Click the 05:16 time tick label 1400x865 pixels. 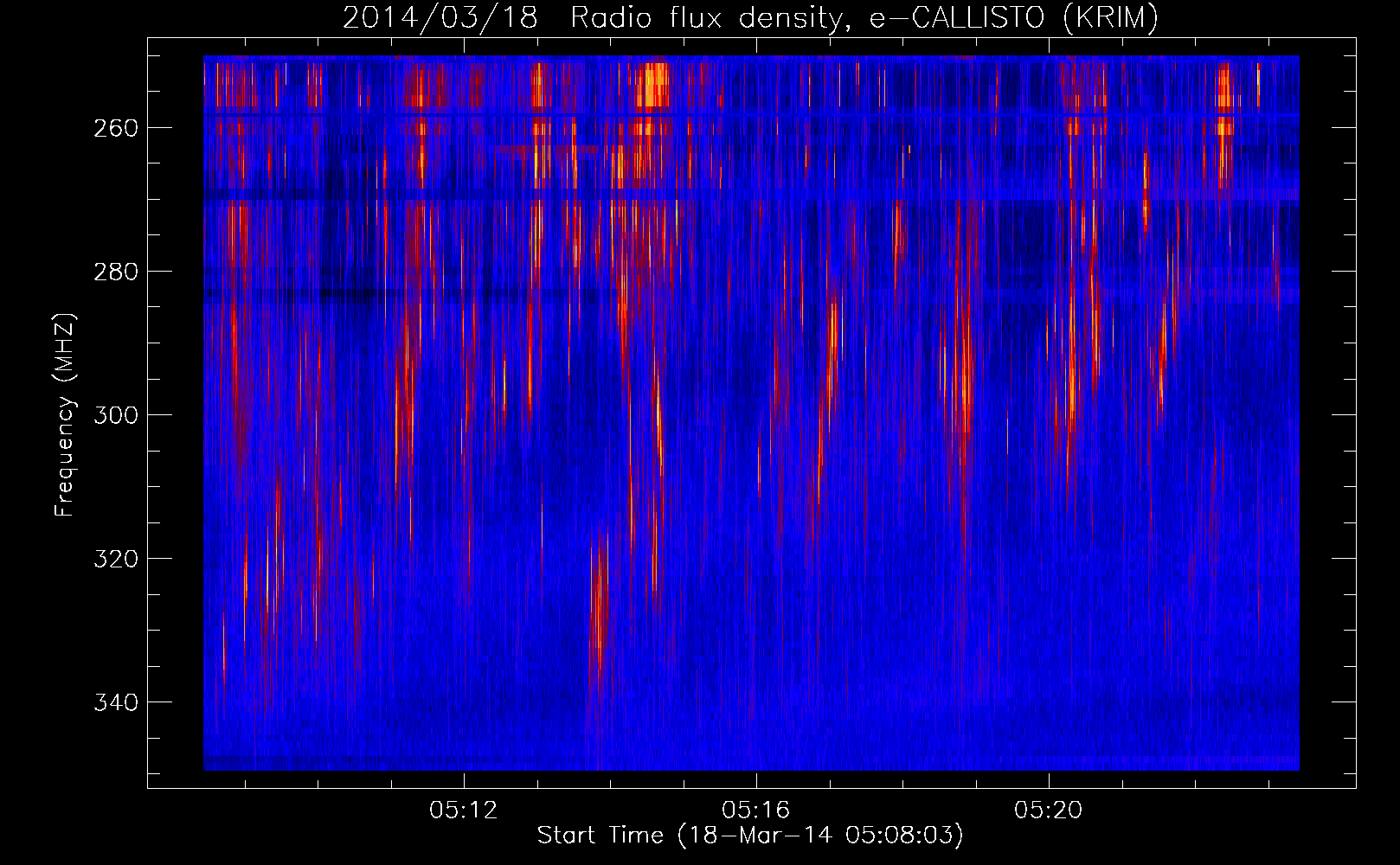(756, 810)
